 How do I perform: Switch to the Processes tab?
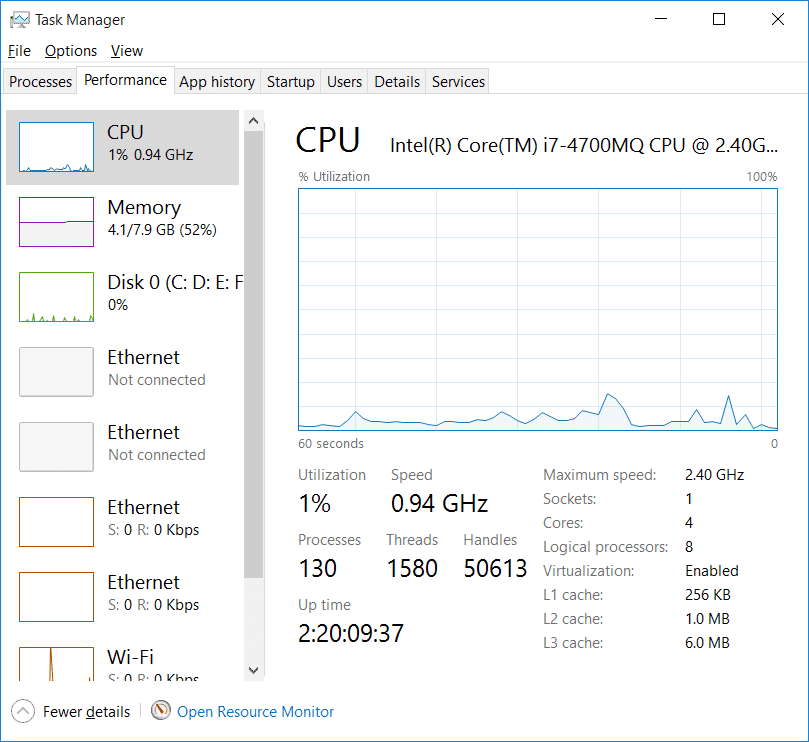(x=40, y=82)
